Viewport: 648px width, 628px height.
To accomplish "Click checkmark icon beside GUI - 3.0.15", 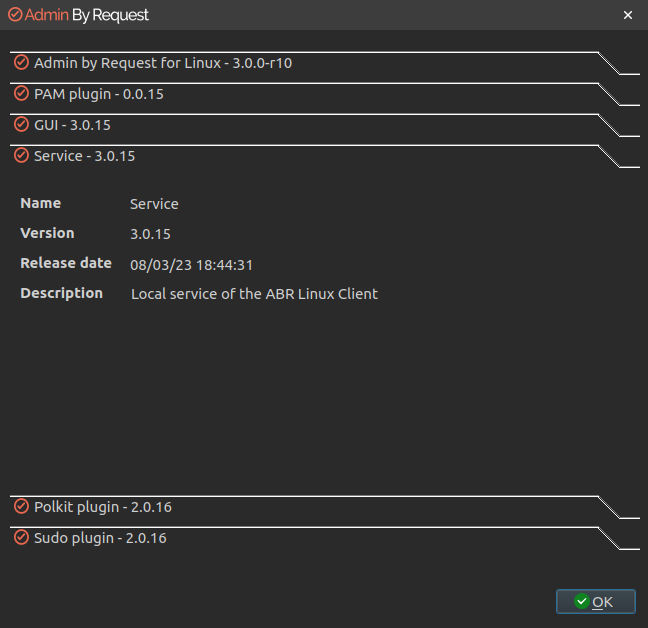I will click(x=21, y=124).
